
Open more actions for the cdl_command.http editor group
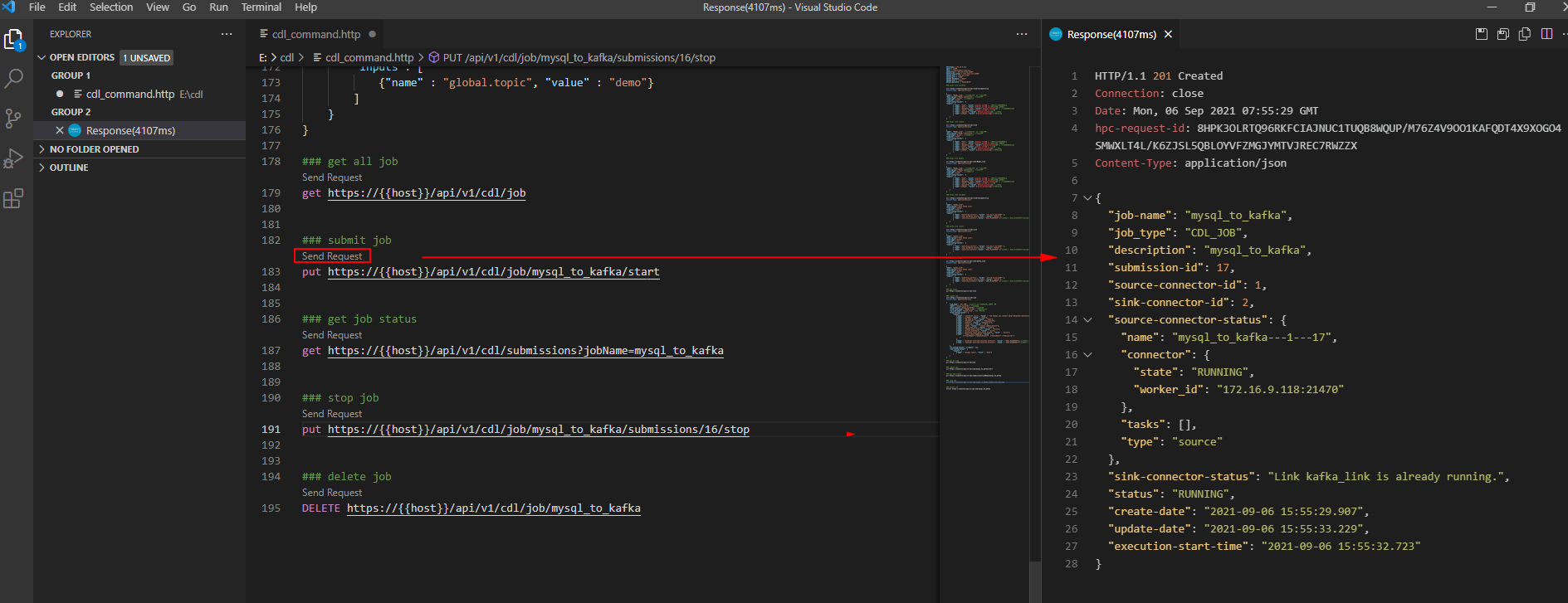pyautogui.click(x=1022, y=34)
